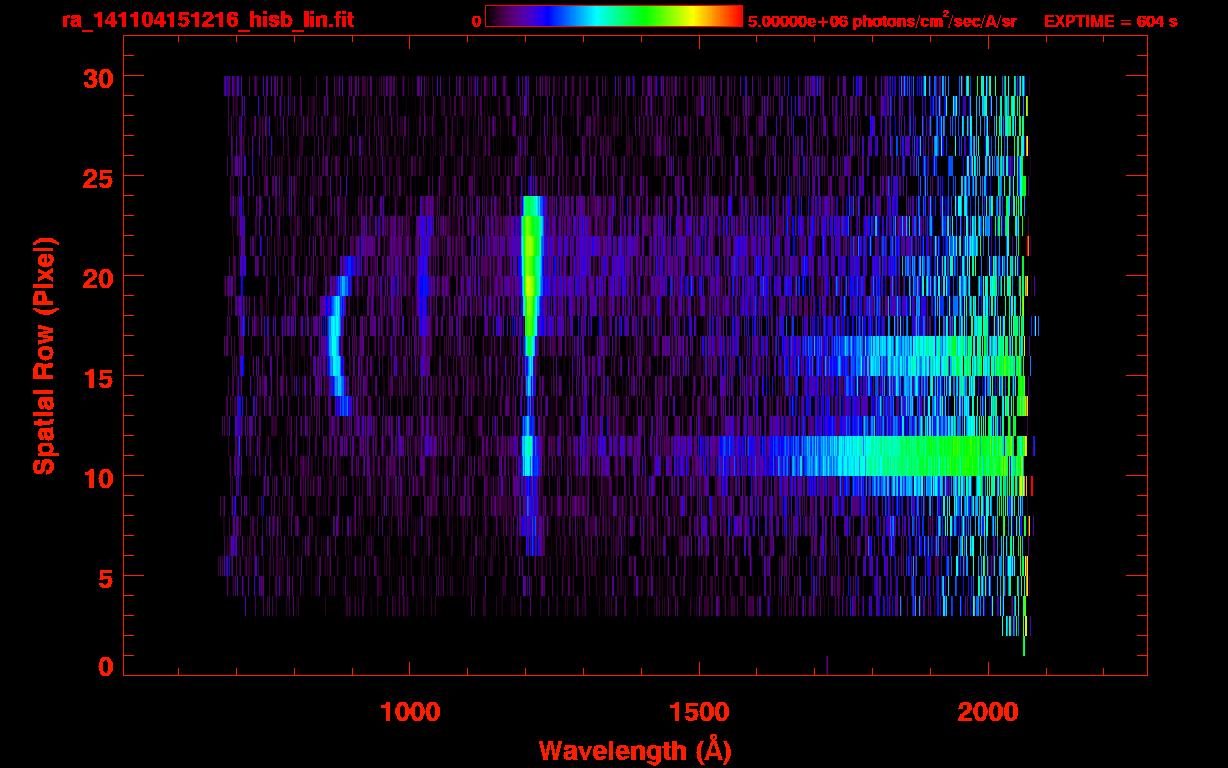Click the x-axis tick label 1000
1228x768 pixels.
[x=410, y=712]
